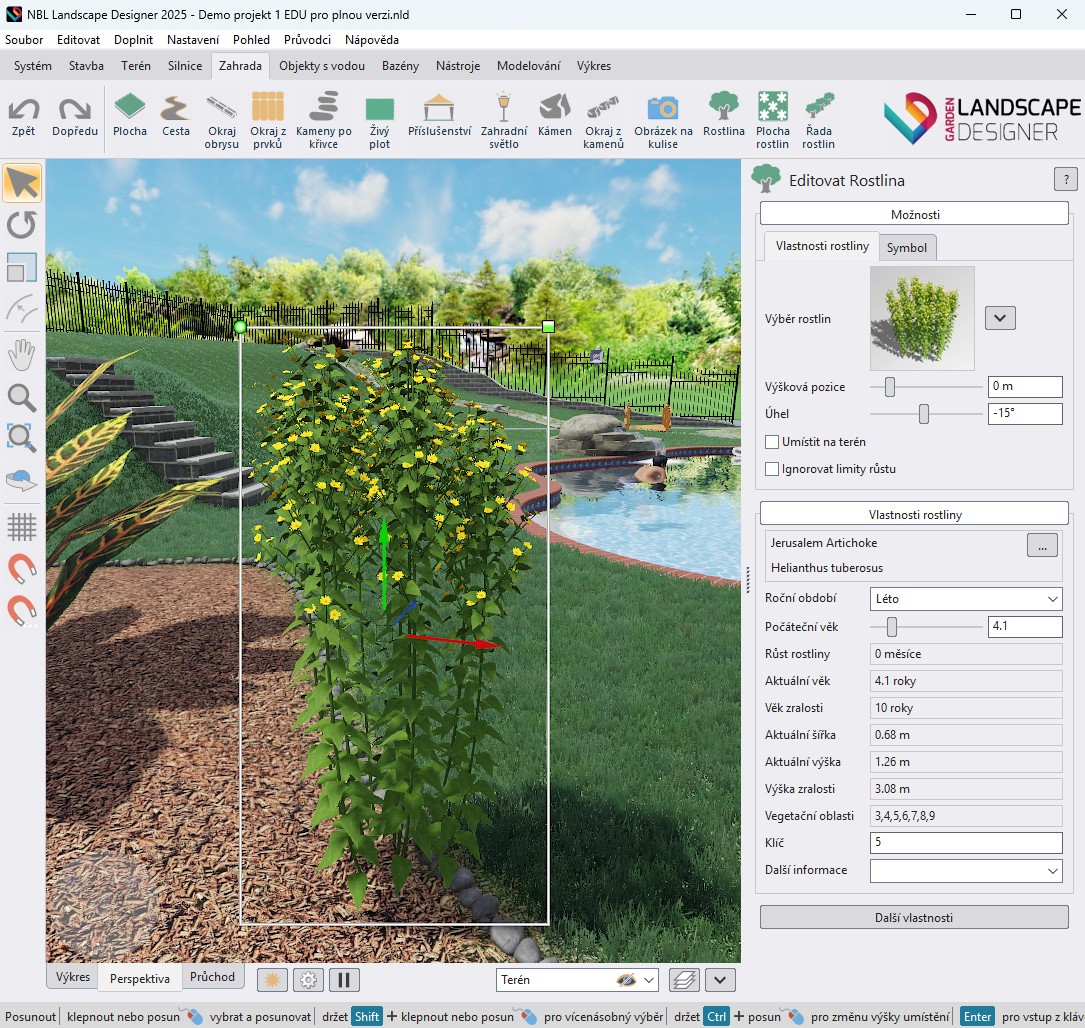
Task: Activate the pan hand tool
Action: pyautogui.click(x=22, y=354)
